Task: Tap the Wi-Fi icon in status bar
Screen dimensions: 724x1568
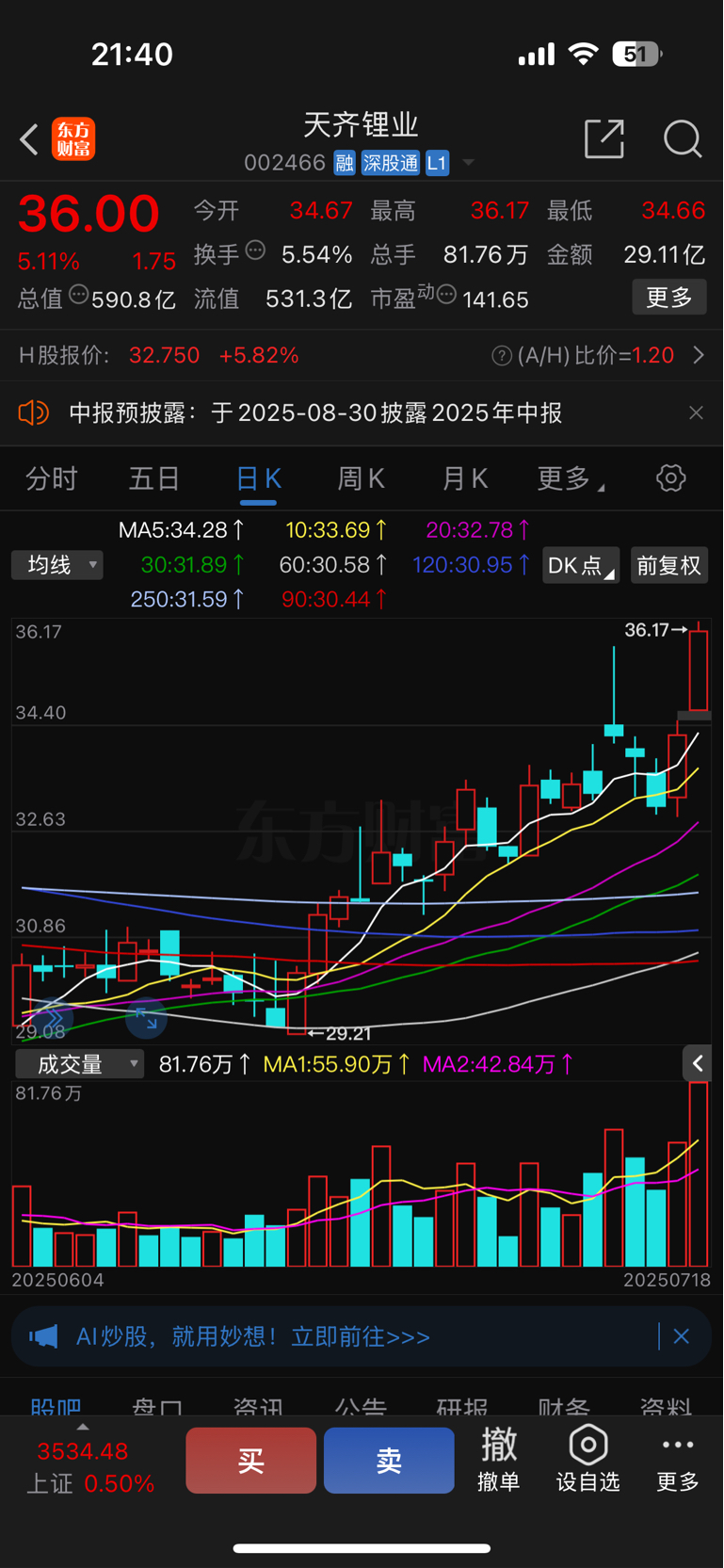Action: [x=584, y=55]
